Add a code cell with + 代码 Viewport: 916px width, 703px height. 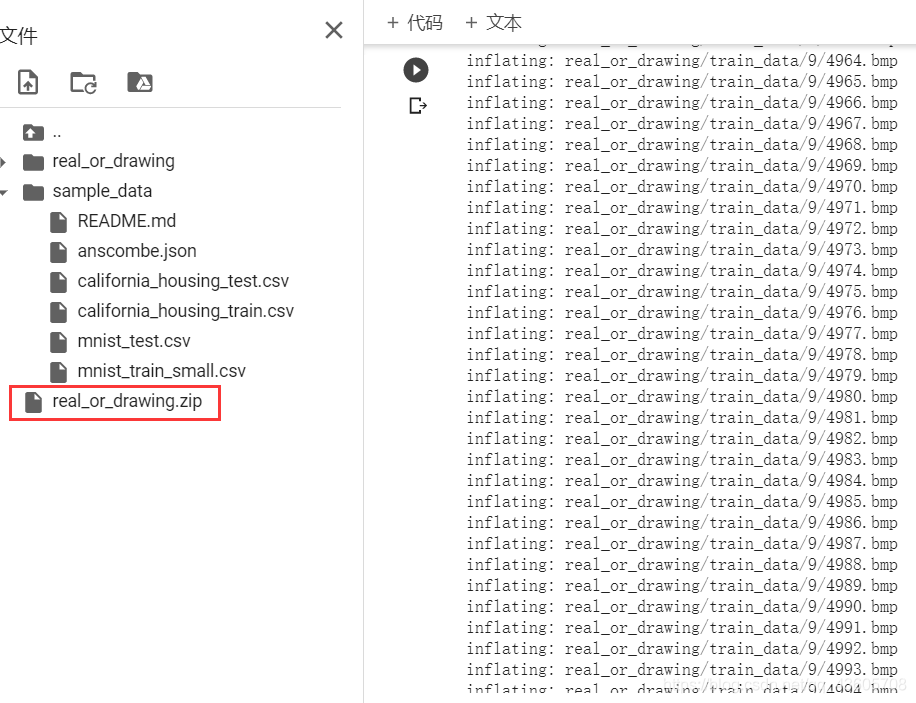click(x=415, y=23)
